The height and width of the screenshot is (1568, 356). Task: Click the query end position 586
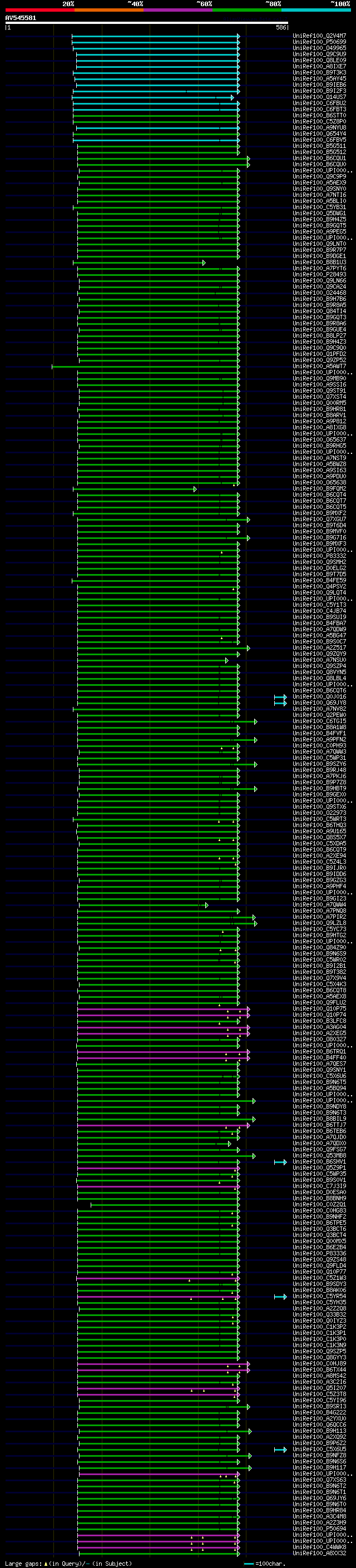click(x=281, y=27)
